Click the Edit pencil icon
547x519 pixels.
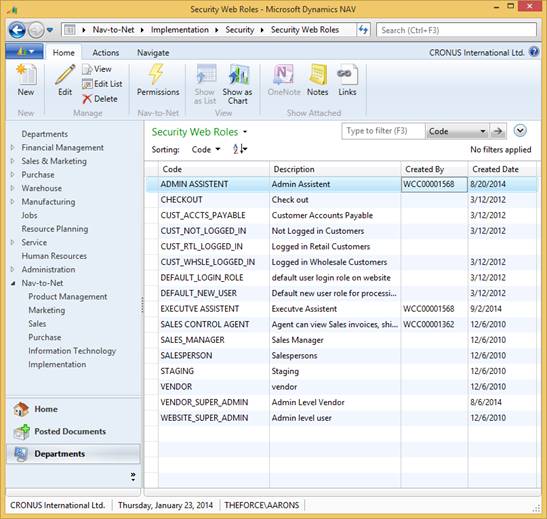[x=65, y=74]
